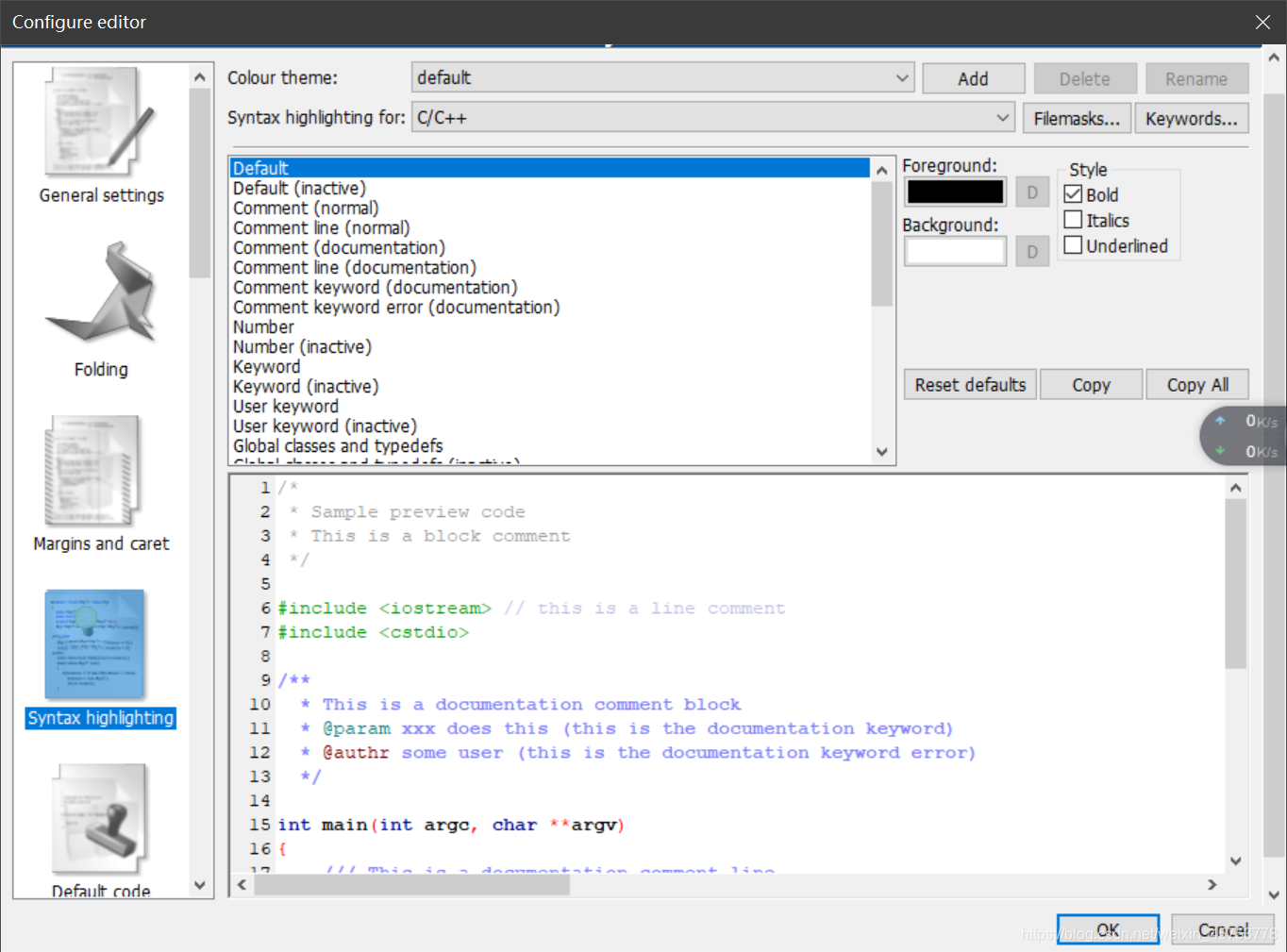Viewport: 1287px width, 952px height.
Task: Click preview code vertical scroll-down arrow
Action: point(1236,860)
